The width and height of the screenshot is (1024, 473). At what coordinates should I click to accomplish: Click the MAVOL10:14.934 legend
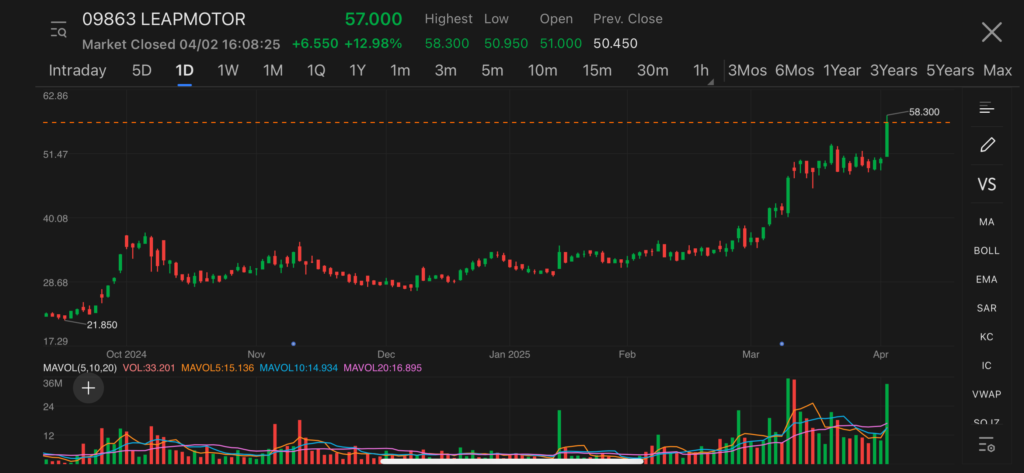click(x=298, y=368)
